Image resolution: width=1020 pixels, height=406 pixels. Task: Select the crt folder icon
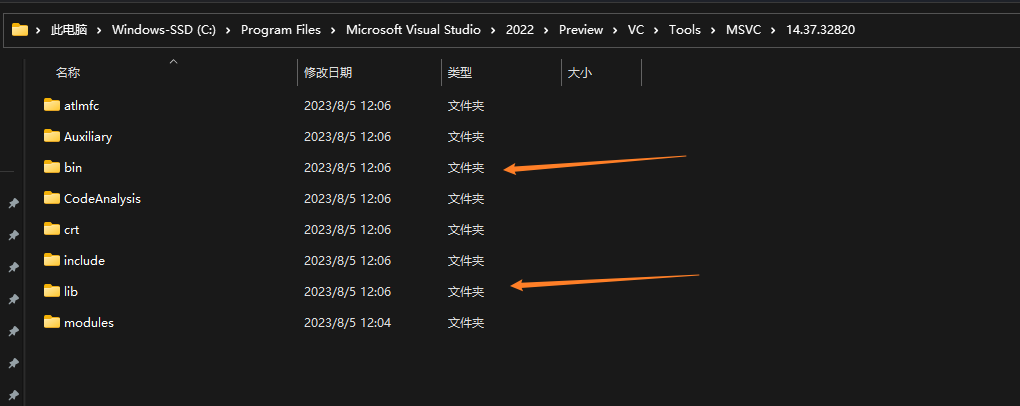52,229
